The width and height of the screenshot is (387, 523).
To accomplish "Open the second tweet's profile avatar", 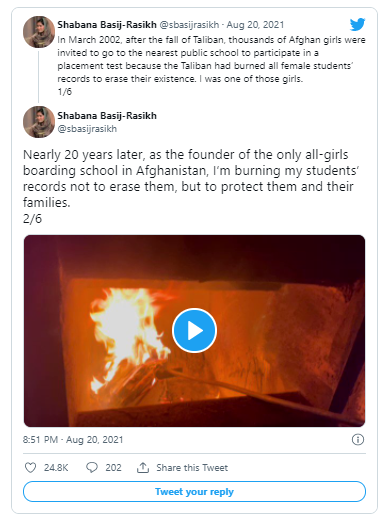I will pyautogui.click(x=39, y=122).
